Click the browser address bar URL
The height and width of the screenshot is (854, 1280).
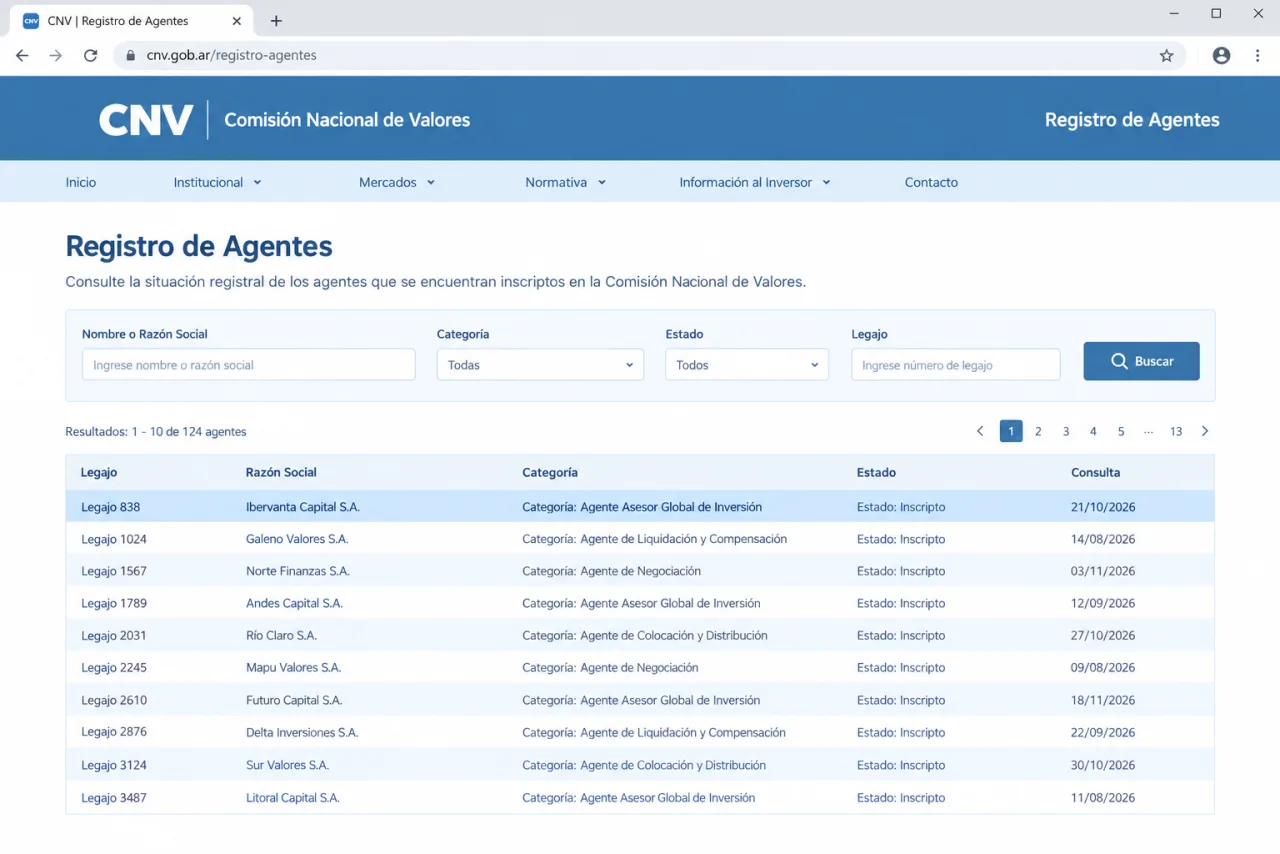point(231,56)
